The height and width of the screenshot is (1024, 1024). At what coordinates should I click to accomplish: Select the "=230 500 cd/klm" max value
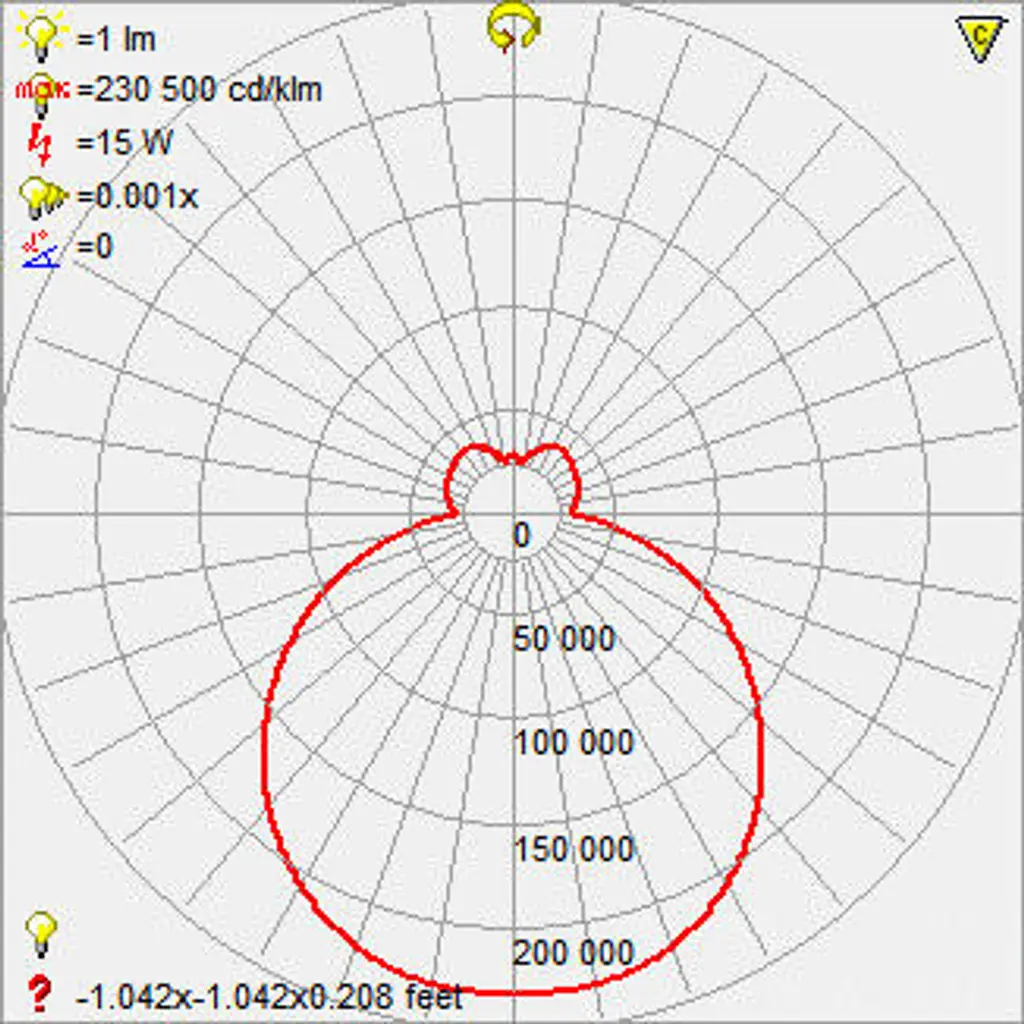tap(199, 90)
